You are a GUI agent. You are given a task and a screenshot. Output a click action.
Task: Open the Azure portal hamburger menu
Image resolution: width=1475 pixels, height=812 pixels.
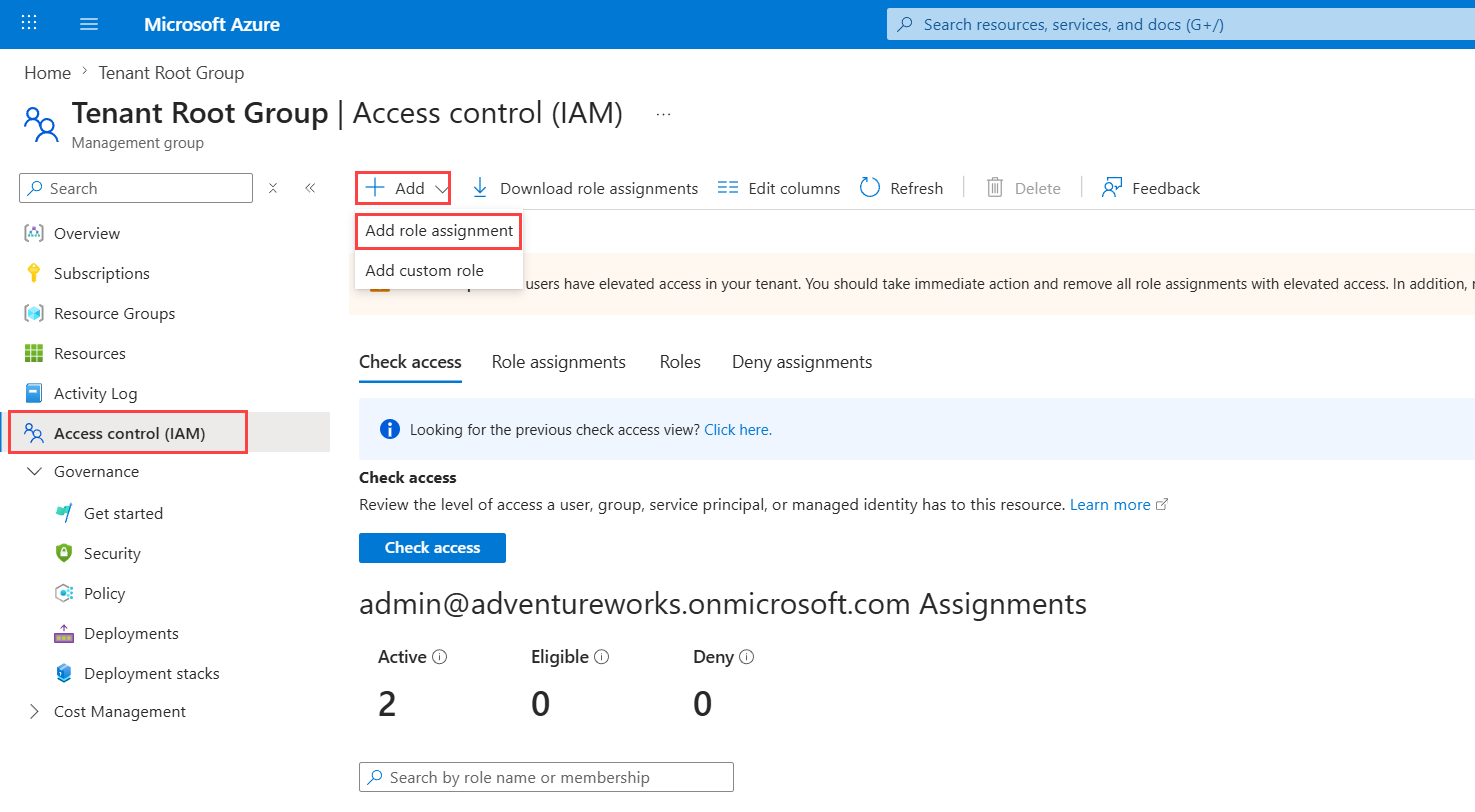pos(89,24)
